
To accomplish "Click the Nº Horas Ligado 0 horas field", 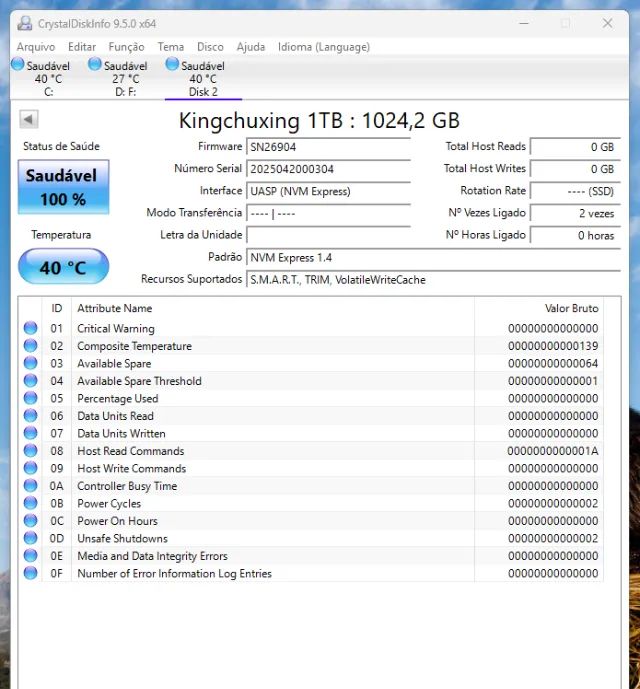I will tap(575, 235).
